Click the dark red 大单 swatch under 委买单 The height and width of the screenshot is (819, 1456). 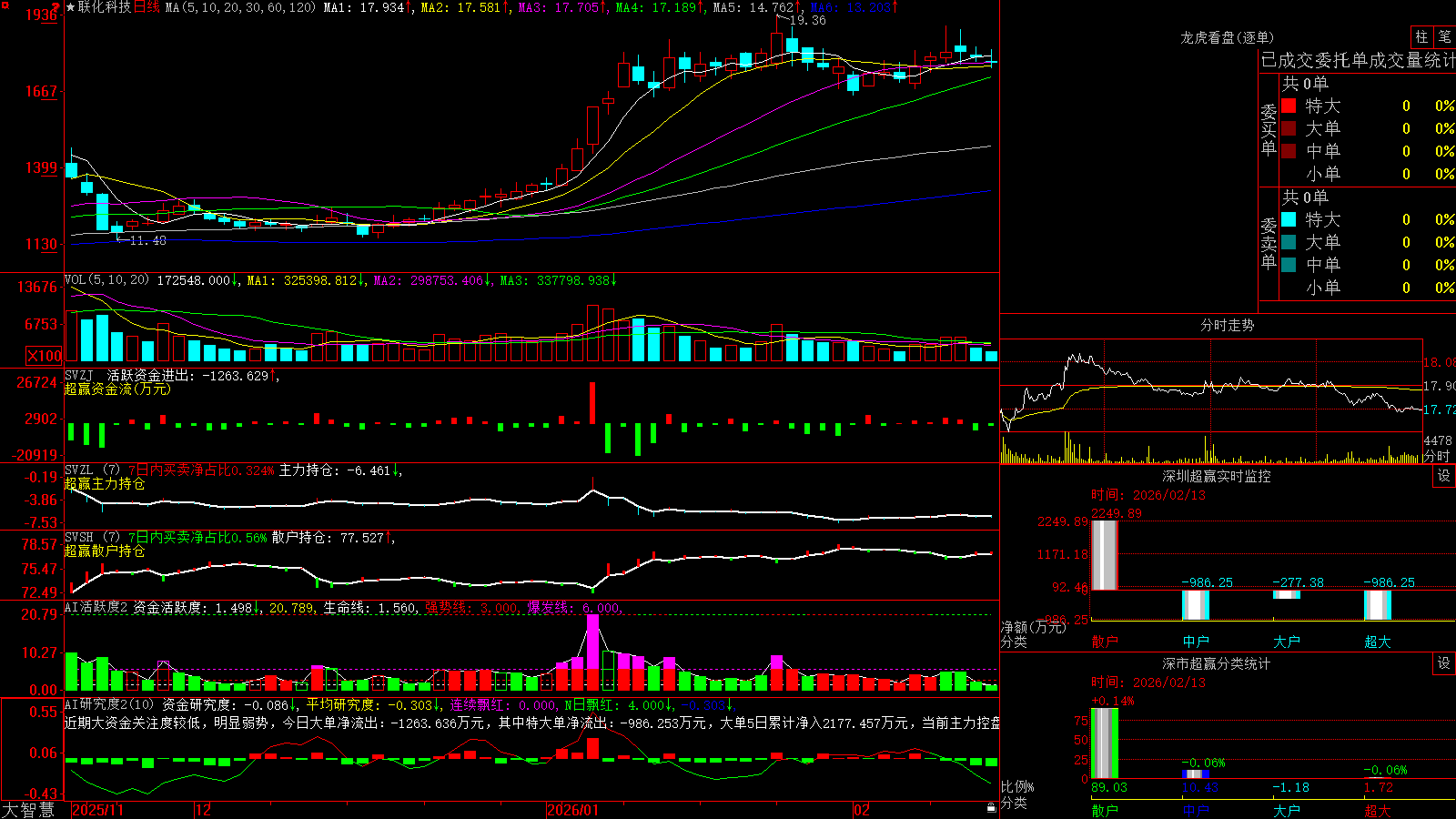coord(1289,128)
